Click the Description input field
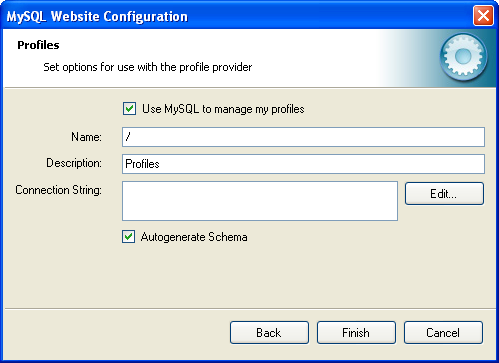Image resolution: width=499 pixels, height=363 pixels. (x=303, y=164)
